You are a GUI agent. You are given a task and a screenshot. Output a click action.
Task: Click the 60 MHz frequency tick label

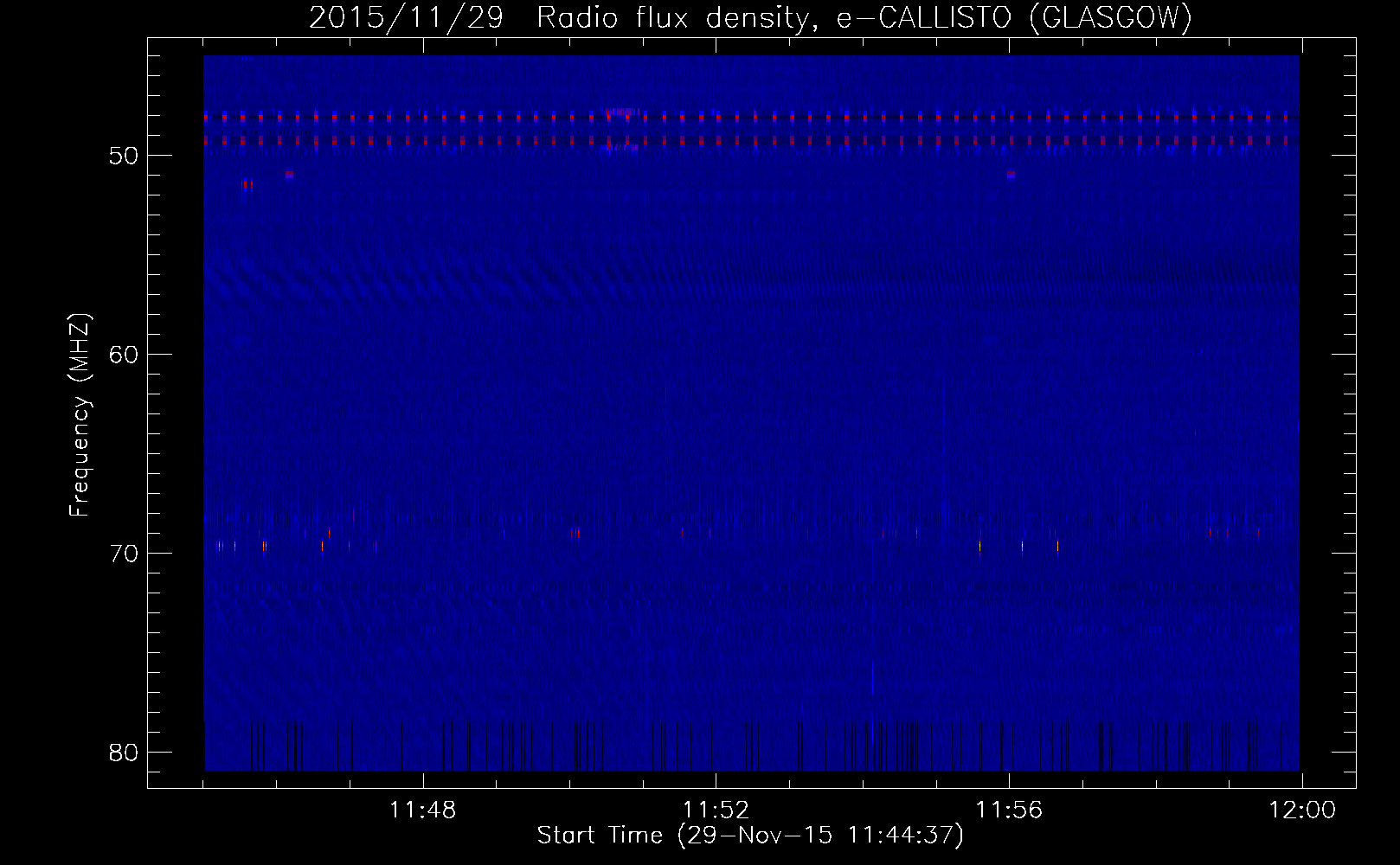[125, 355]
